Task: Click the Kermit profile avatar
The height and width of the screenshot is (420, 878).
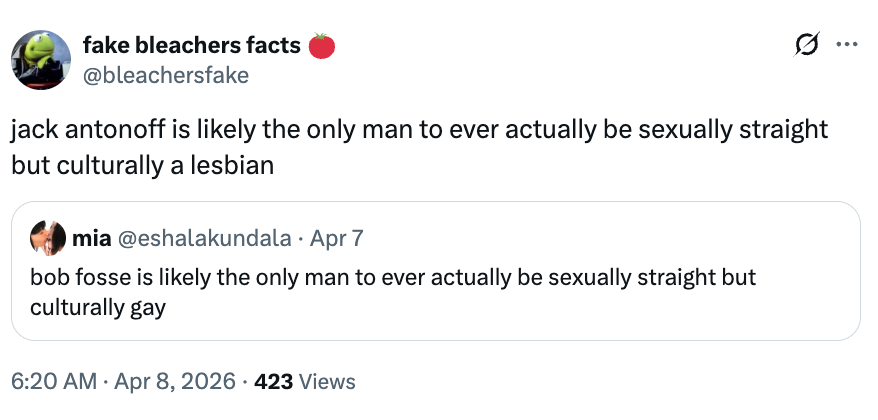Action: click(40, 59)
